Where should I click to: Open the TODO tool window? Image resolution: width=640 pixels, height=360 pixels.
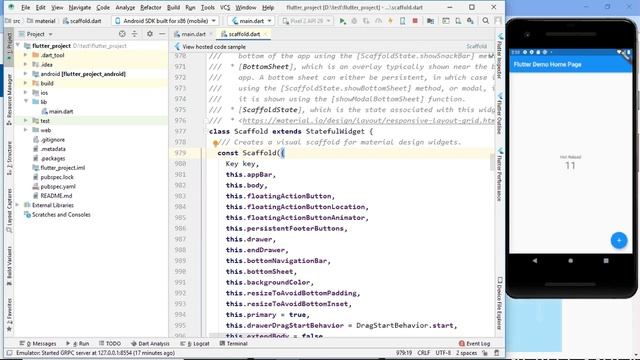(110, 344)
